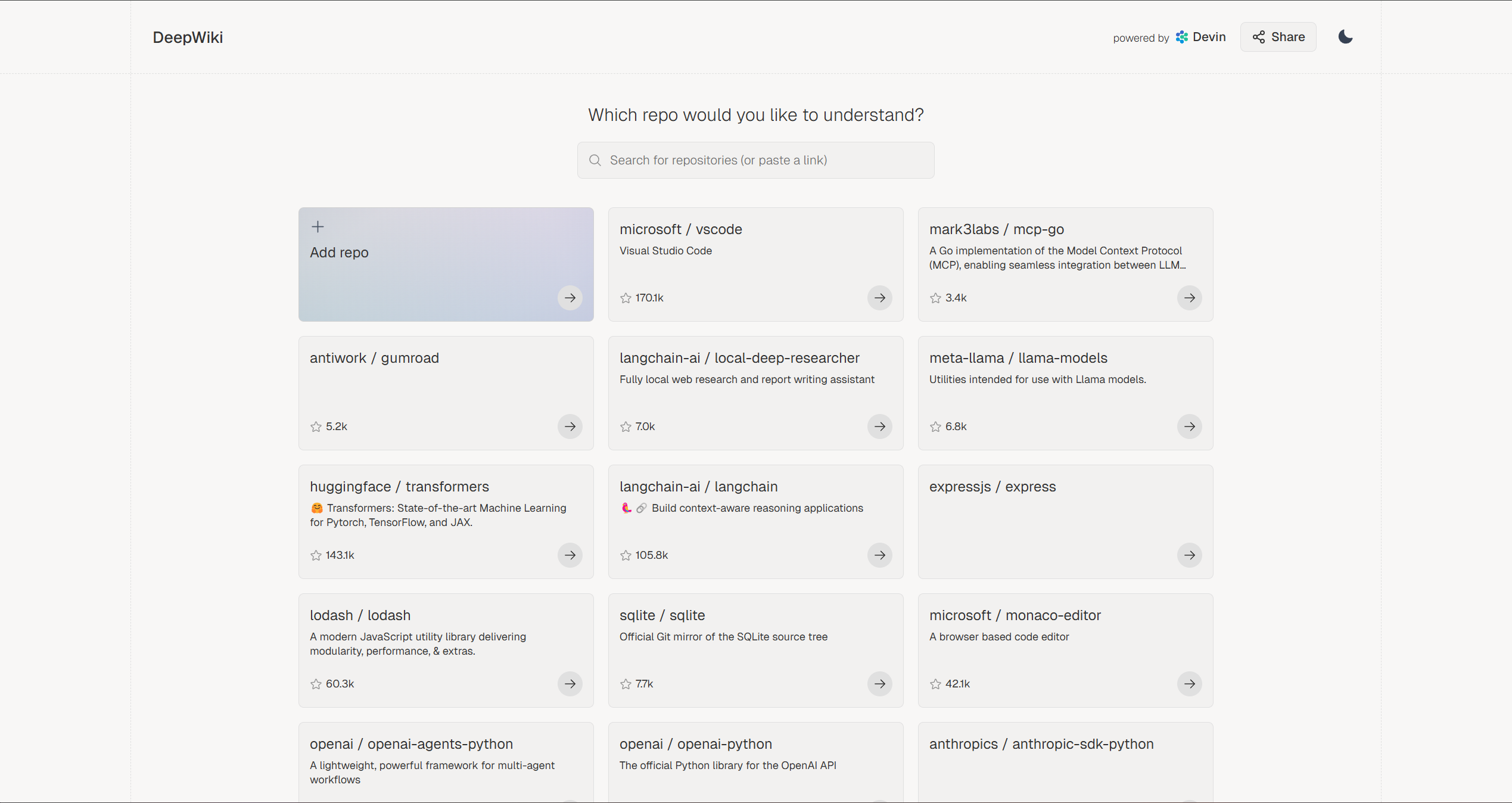1512x803 pixels.
Task: Toggle dark mode with the moon icon
Action: [1345, 36]
